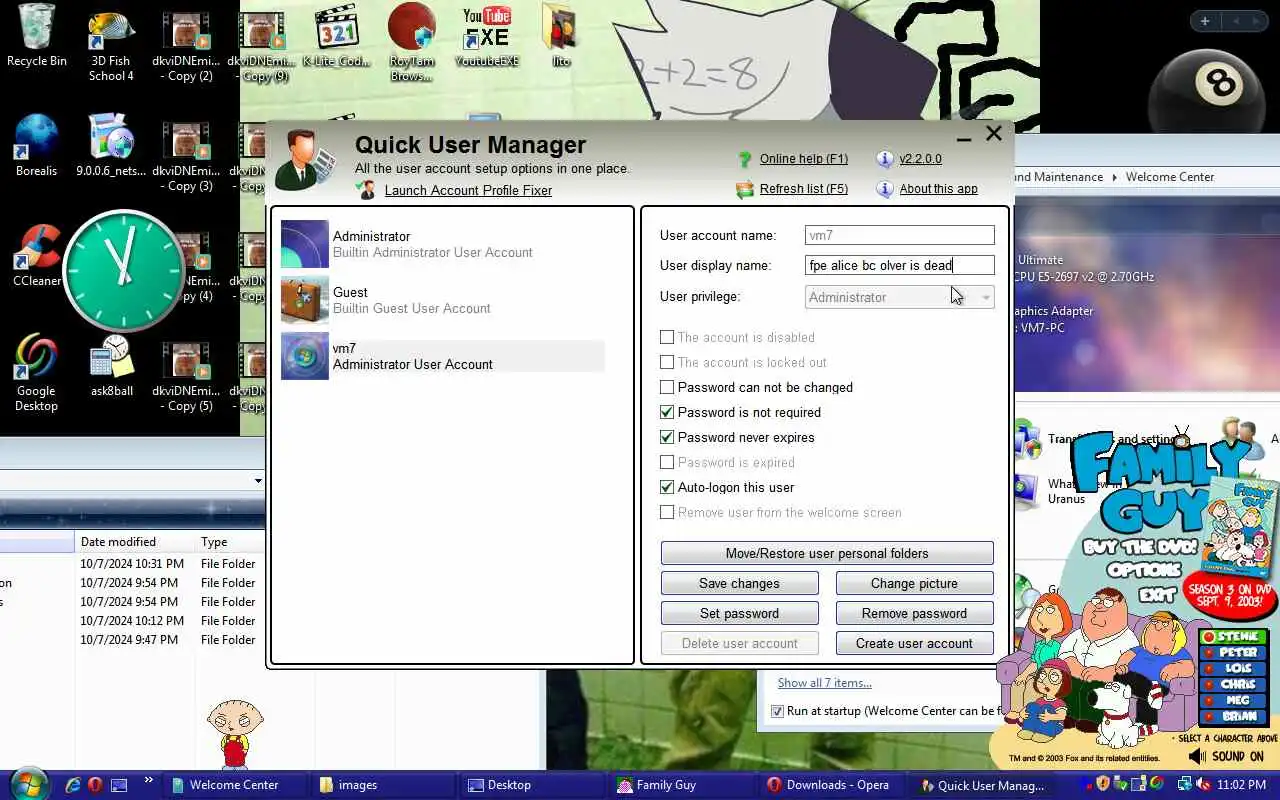The height and width of the screenshot is (800, 1280).
Task: Click Create user account button
Action: click(914, 643)
